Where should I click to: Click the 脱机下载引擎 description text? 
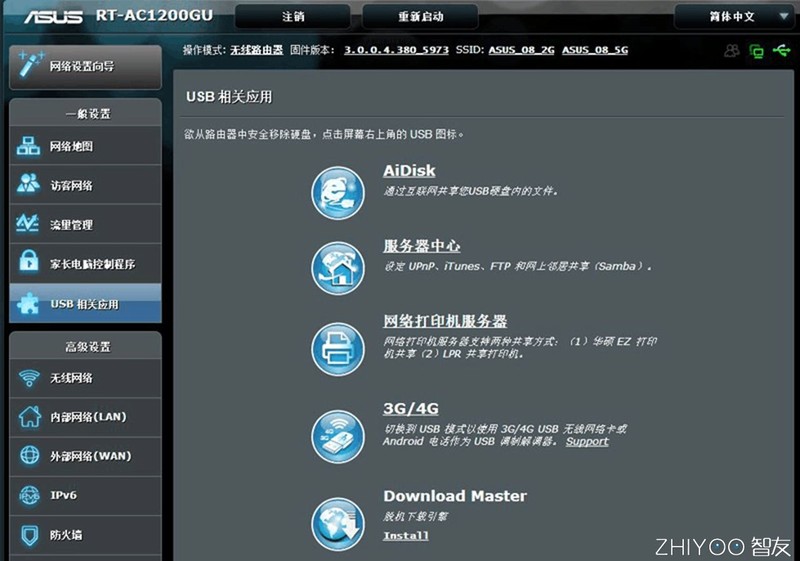click(415, 516)
